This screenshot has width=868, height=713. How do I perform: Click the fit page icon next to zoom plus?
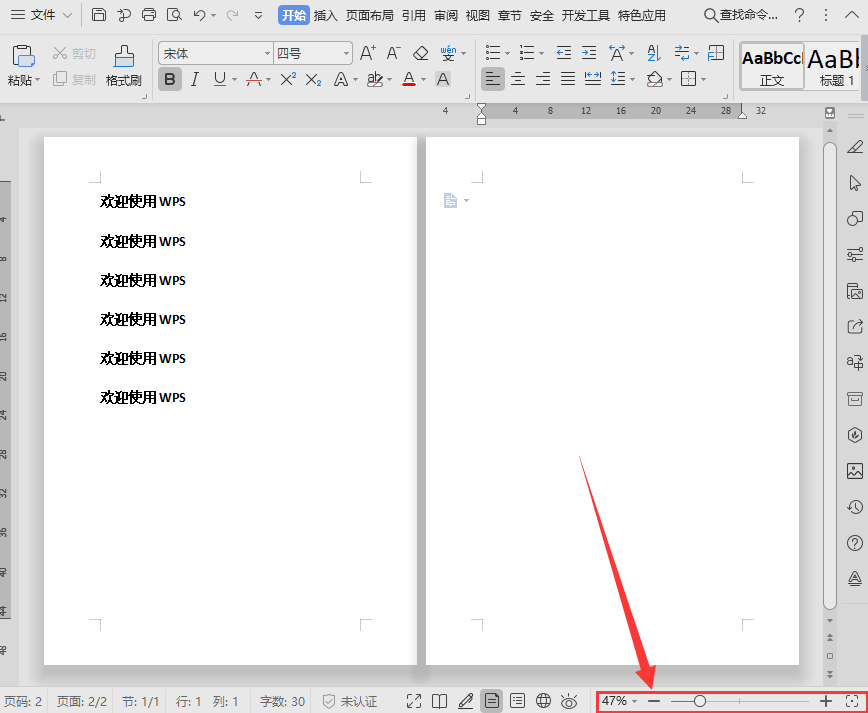(x=852, y=701)
